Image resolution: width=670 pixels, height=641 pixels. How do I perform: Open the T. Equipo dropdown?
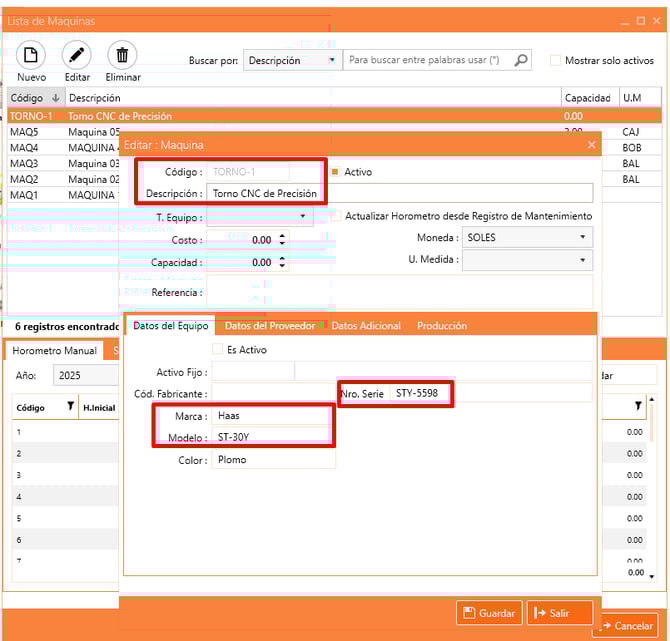pos(302,216)
